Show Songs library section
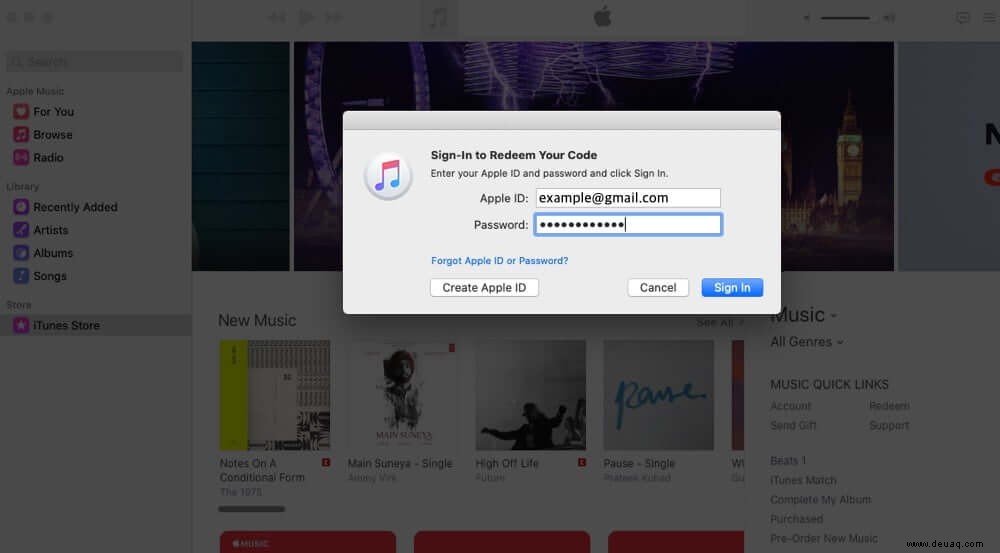Image resolution: width=1000 pixels, height=553 pixels. (x=50, y=276)
